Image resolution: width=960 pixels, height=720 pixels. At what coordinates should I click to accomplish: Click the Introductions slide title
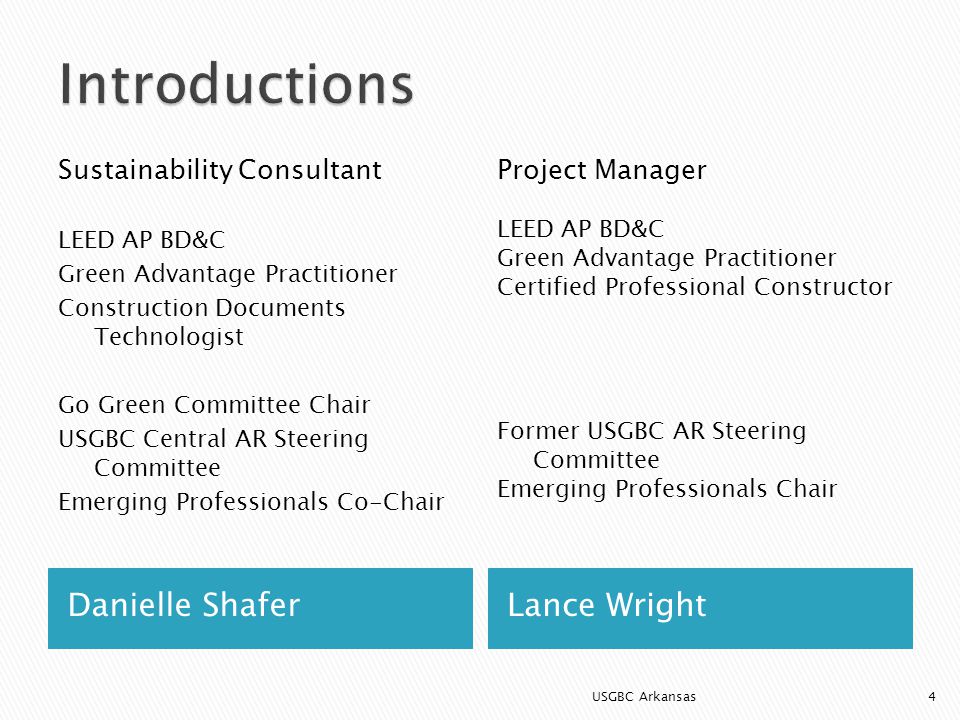[236, 84]
